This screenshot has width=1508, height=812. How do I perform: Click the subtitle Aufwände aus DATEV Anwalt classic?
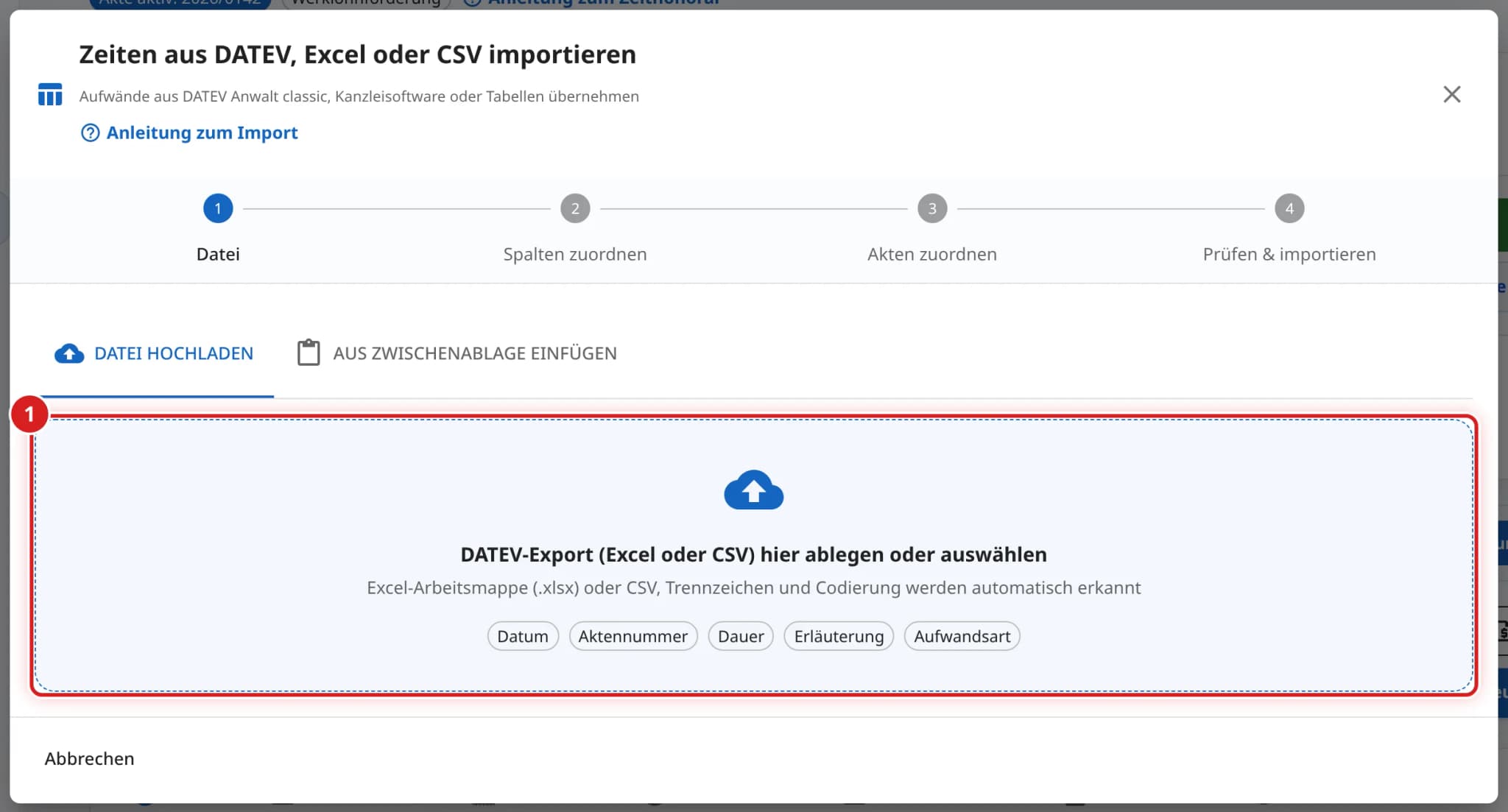tap(359, 96)
